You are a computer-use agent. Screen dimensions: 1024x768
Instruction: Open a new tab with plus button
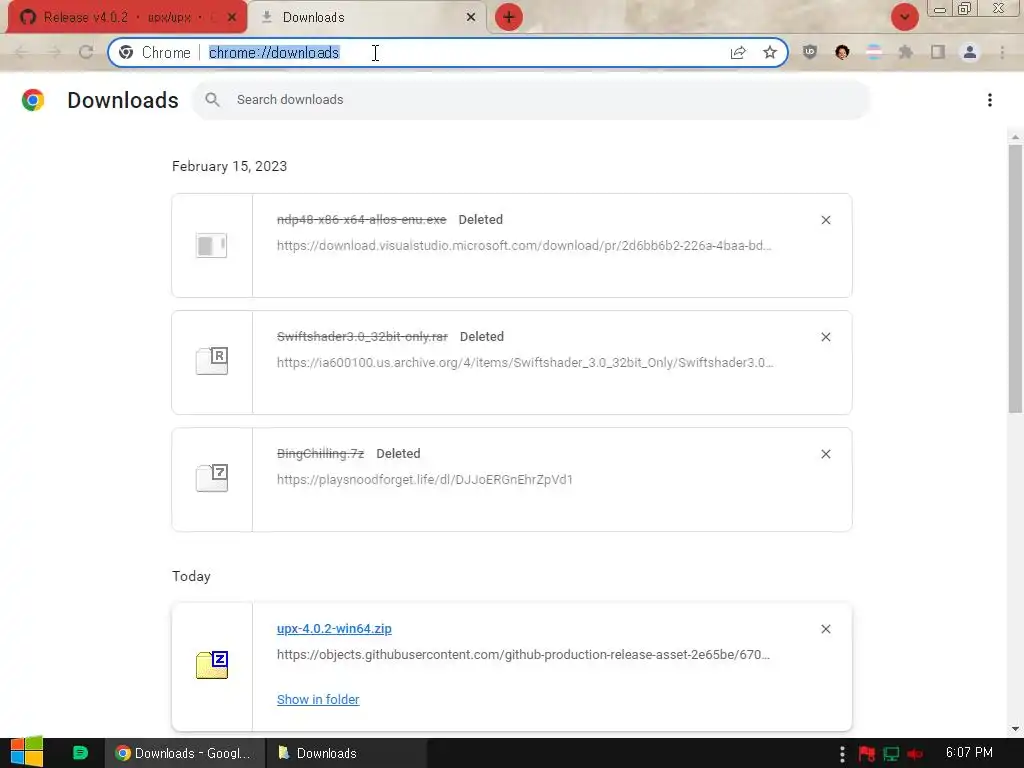[509, 17]
